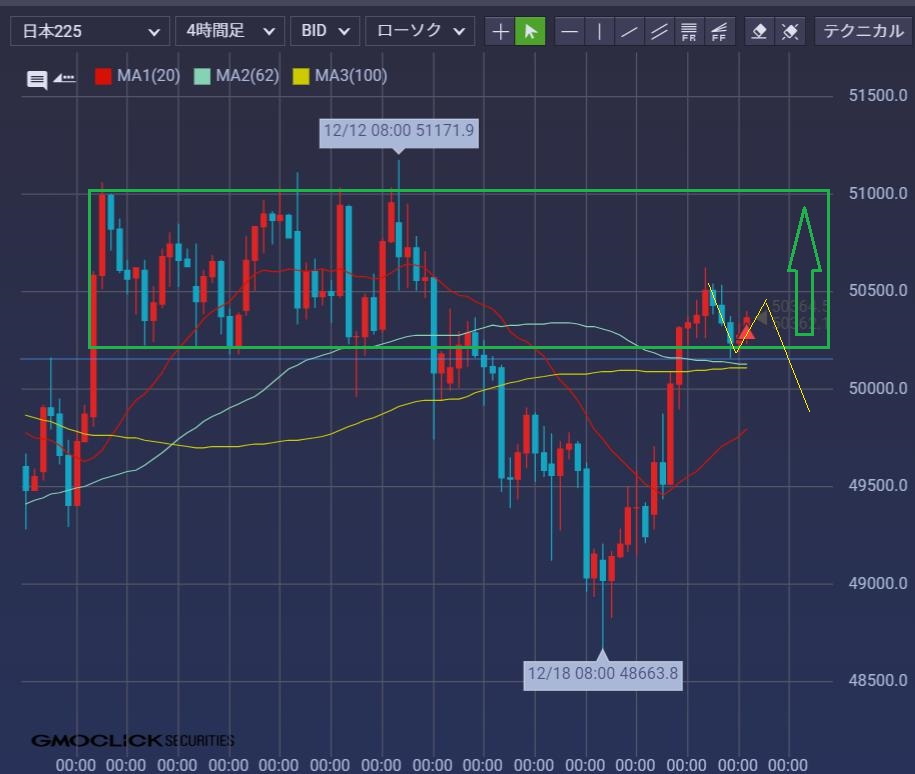Pick the trend line drawing tool
Viewport: 915px width, 774px height.
(629, 31)
